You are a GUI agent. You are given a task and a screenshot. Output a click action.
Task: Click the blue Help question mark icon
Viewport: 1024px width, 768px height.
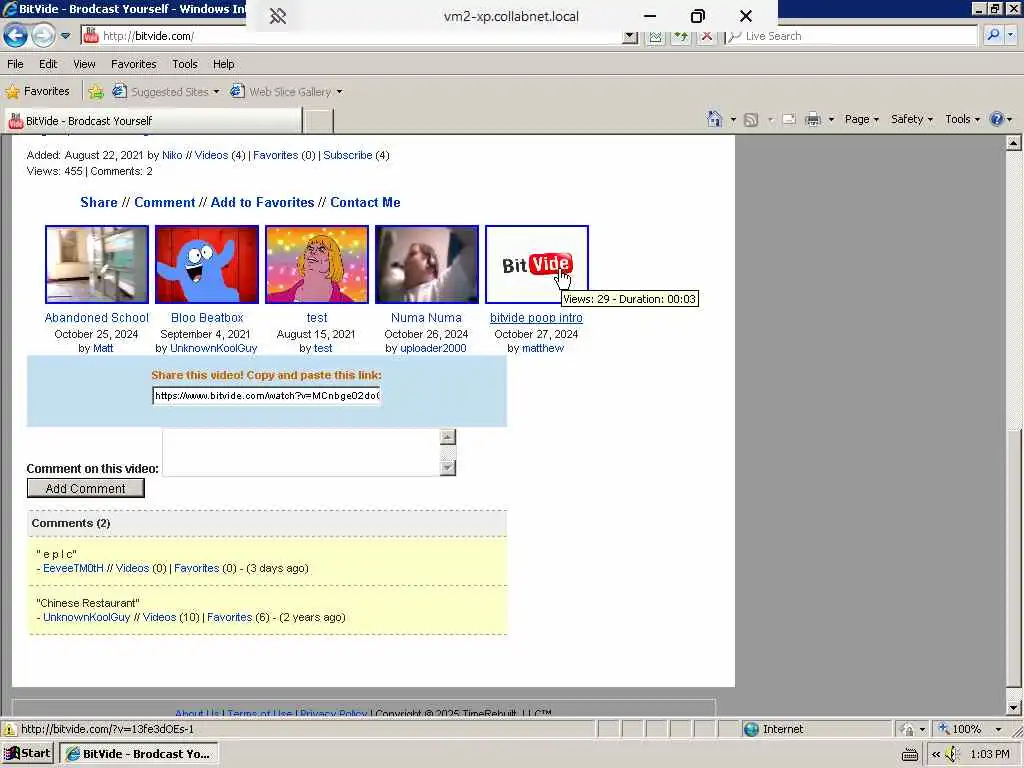pyautogui.click(x=996, y=119)
